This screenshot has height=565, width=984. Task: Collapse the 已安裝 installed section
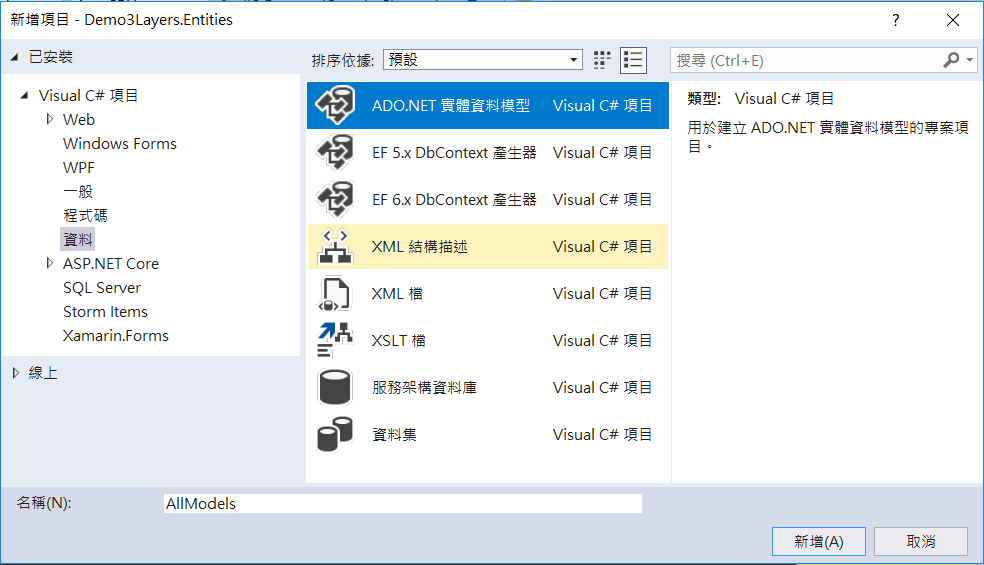(x=15, y=57)
